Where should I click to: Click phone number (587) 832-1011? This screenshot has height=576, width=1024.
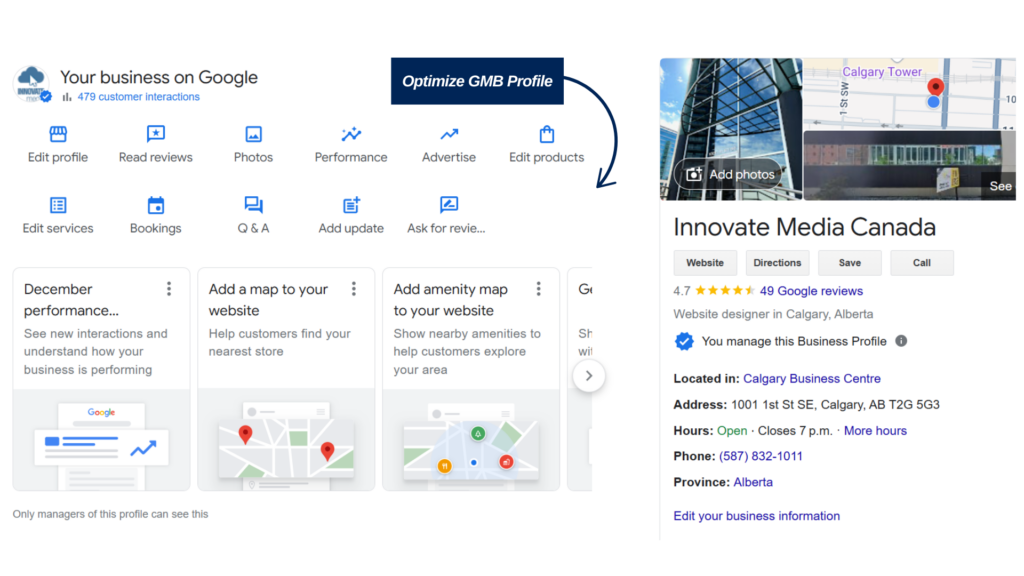(761, 456)
